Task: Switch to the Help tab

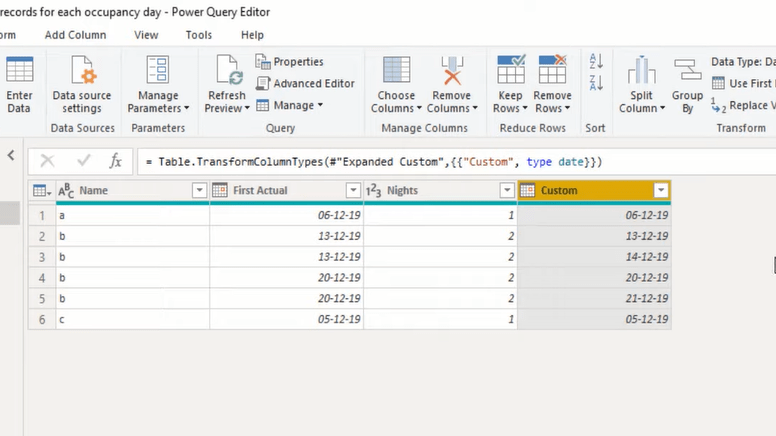Action: tap(252, 35)
